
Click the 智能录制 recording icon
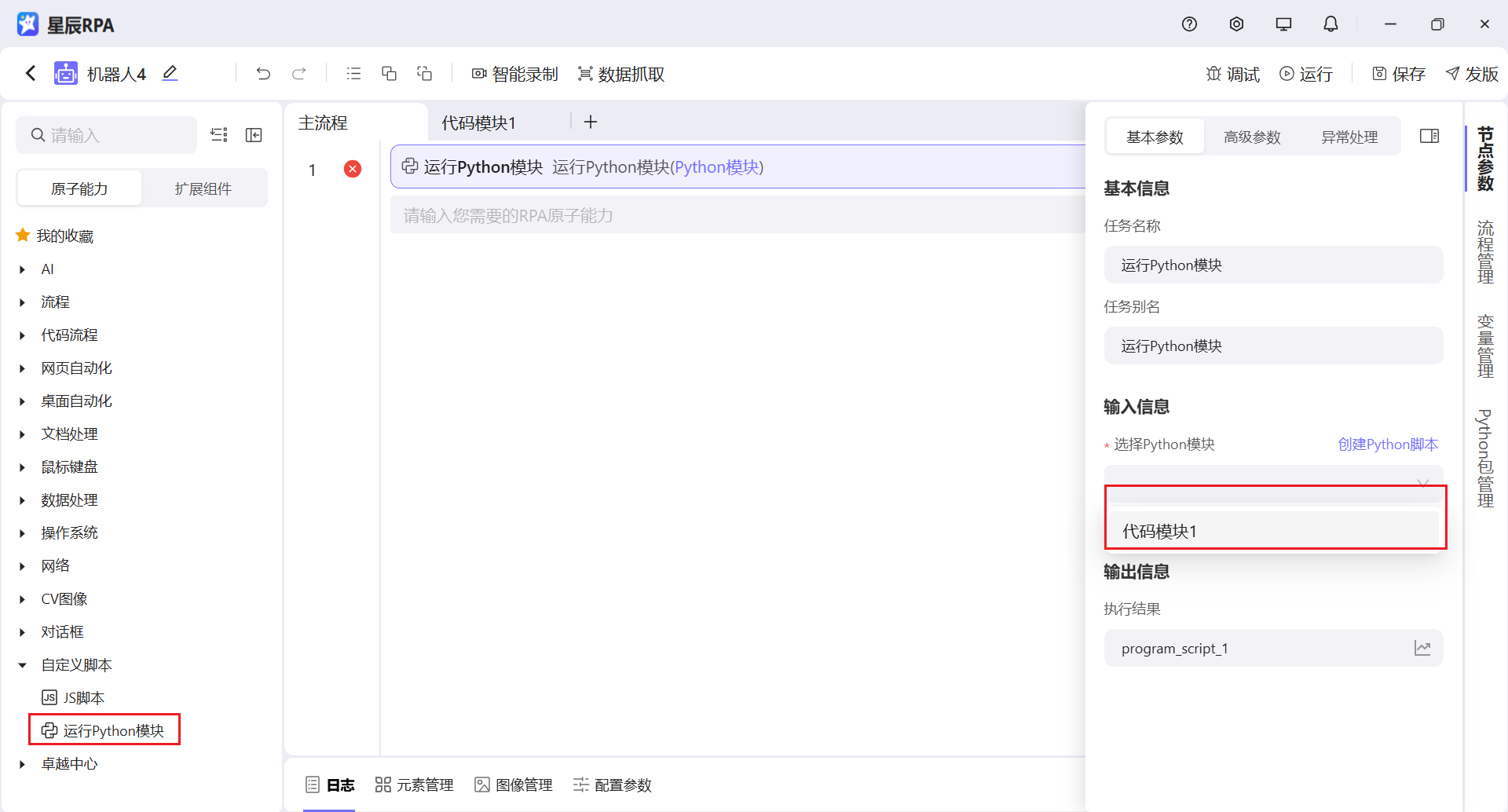479,73
